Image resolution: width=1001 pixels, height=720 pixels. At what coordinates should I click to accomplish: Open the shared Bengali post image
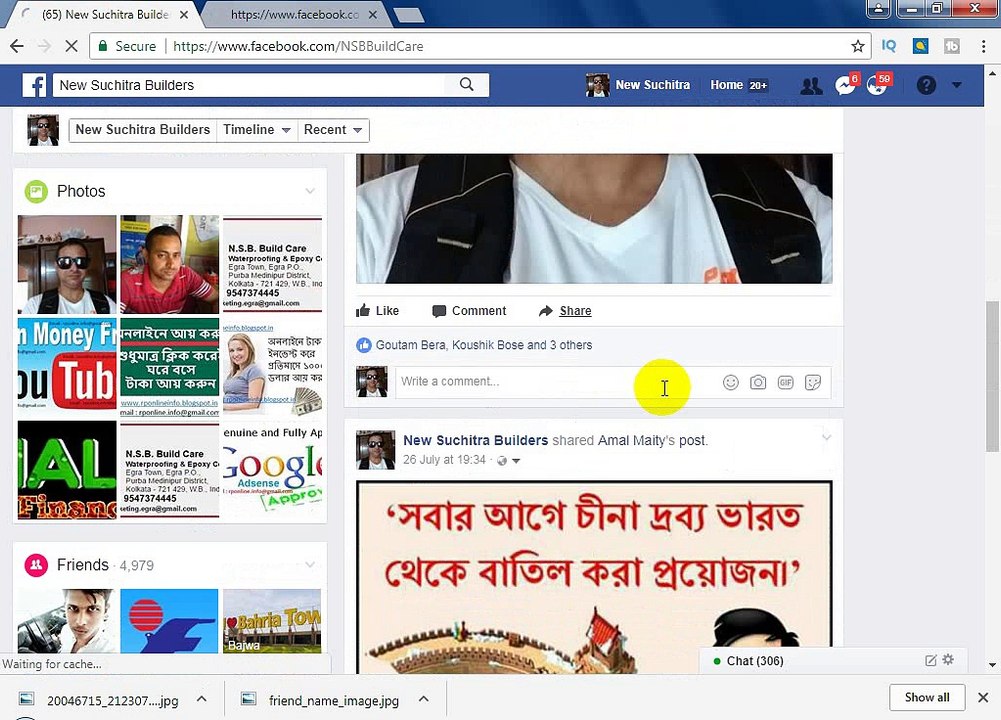(x=594, y=578)
